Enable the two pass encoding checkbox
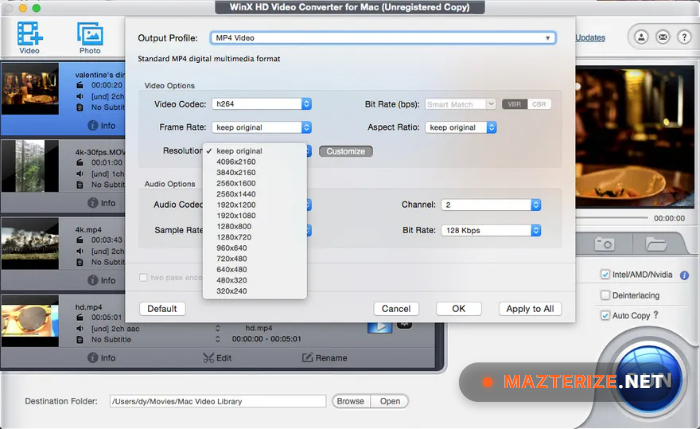This screenshot has width=700, height=429. tap(143, 278)
